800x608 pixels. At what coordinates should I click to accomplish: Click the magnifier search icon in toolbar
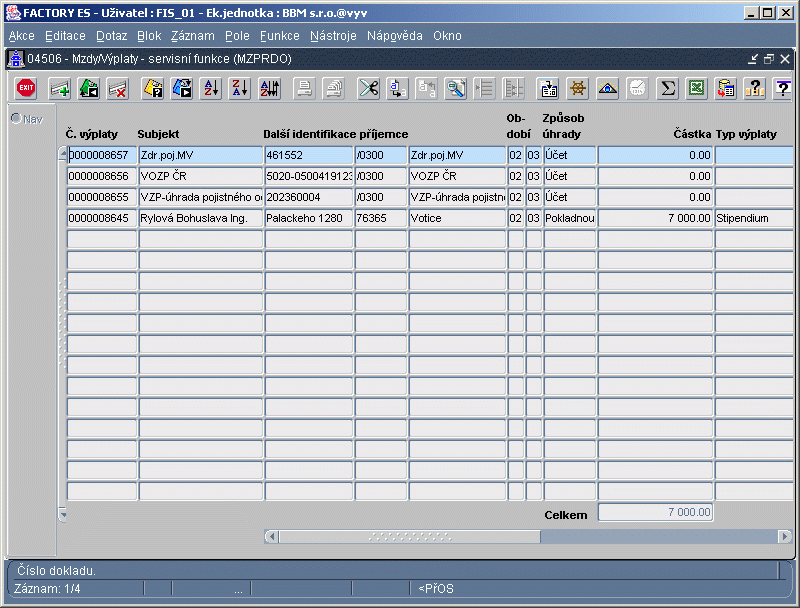point(456,88)
